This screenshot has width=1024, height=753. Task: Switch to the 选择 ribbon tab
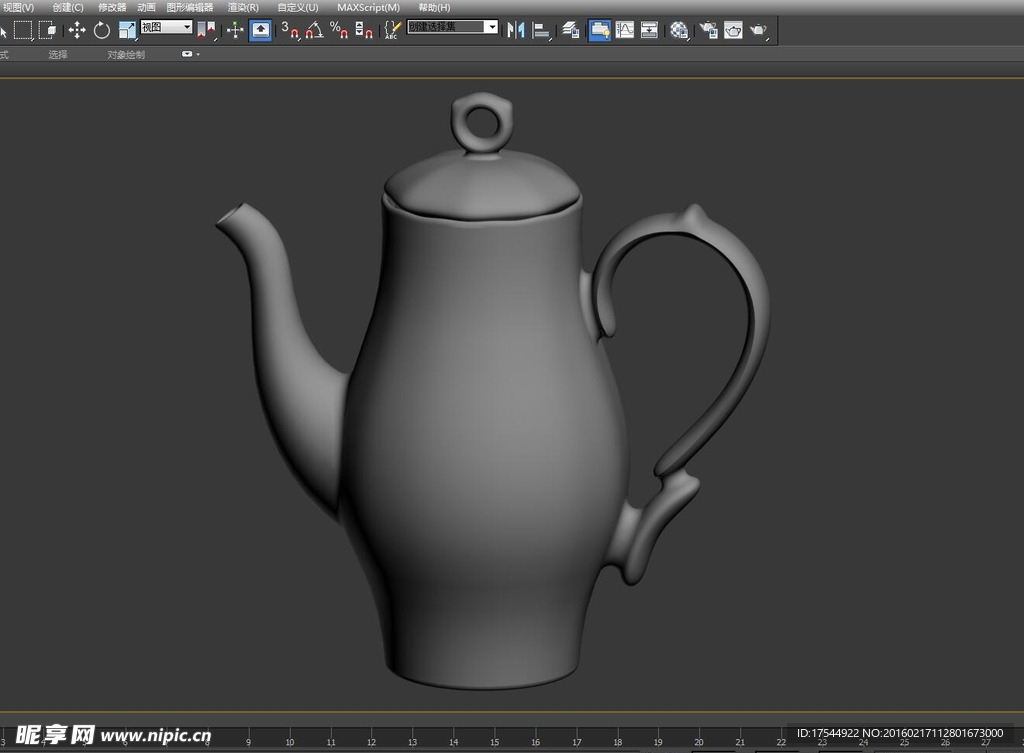[58, 55]
